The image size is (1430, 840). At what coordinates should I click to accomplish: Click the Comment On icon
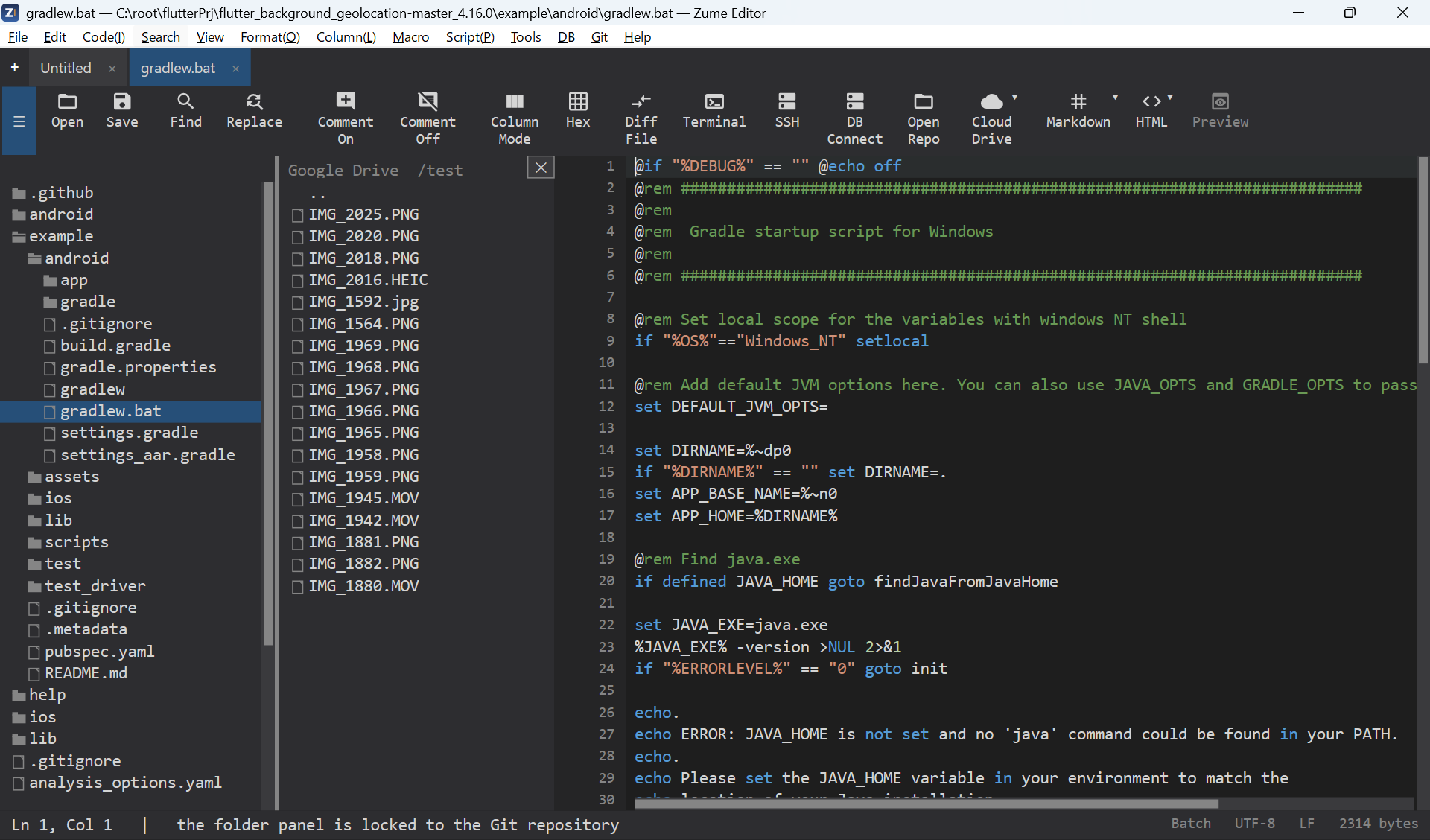346,119
